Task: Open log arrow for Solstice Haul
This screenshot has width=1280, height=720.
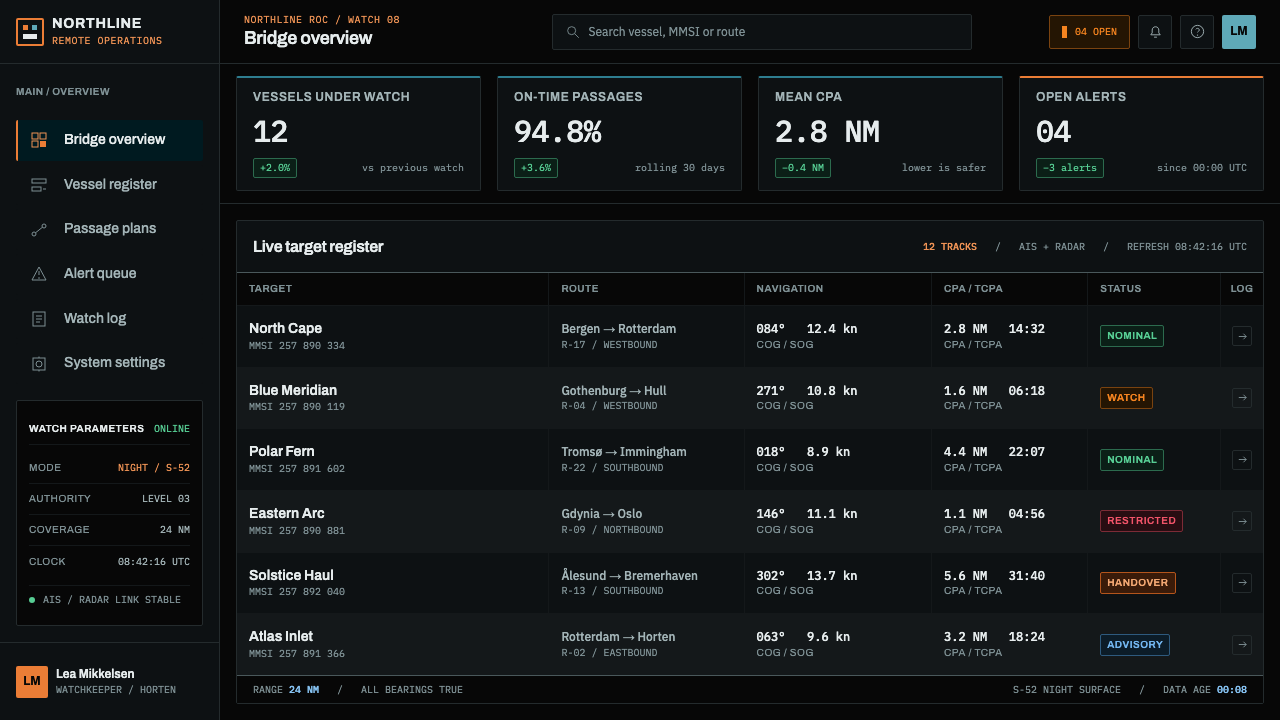Action: [x=1242, y=583]
